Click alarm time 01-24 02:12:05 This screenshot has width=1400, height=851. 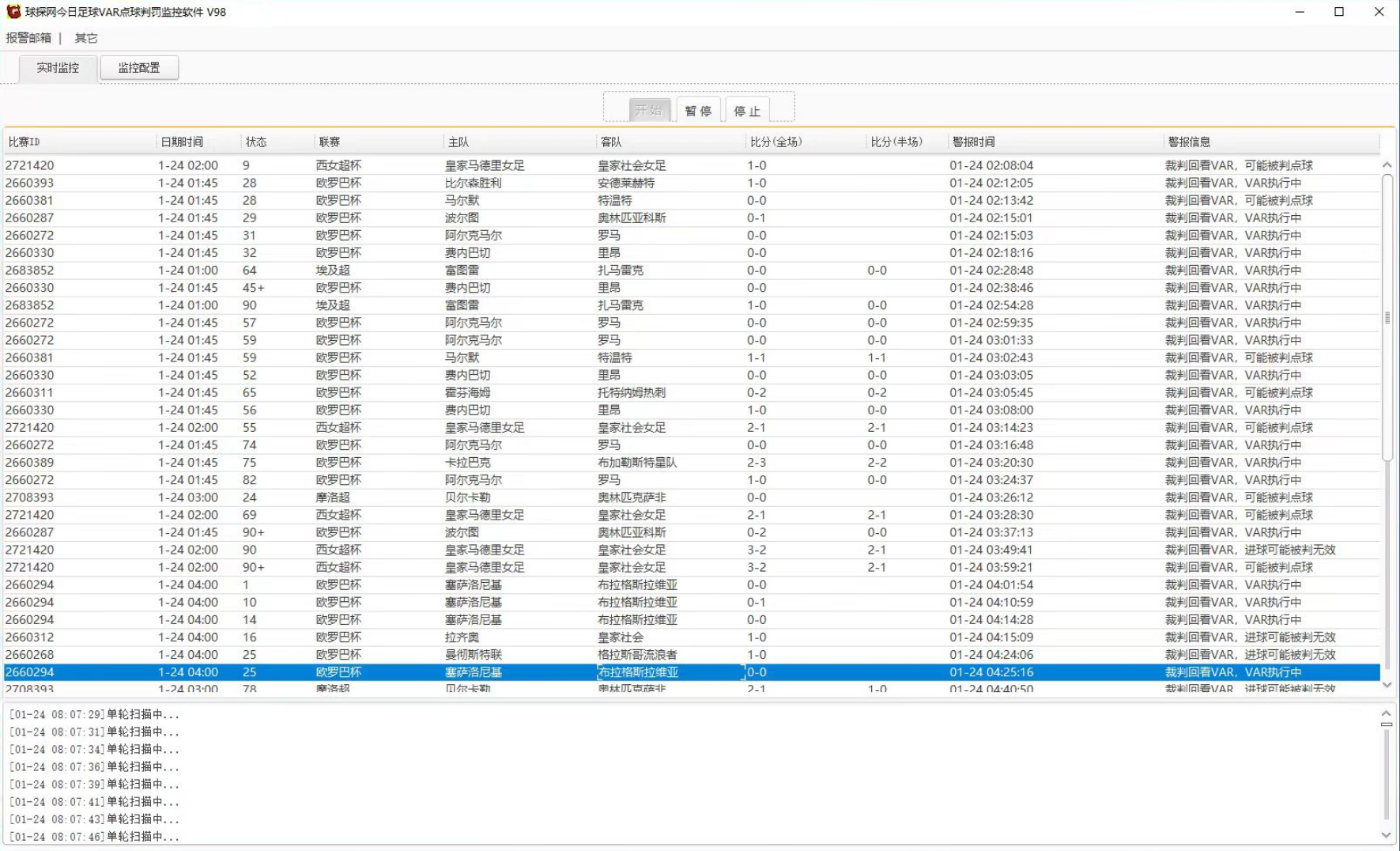[x=991, y=183]
